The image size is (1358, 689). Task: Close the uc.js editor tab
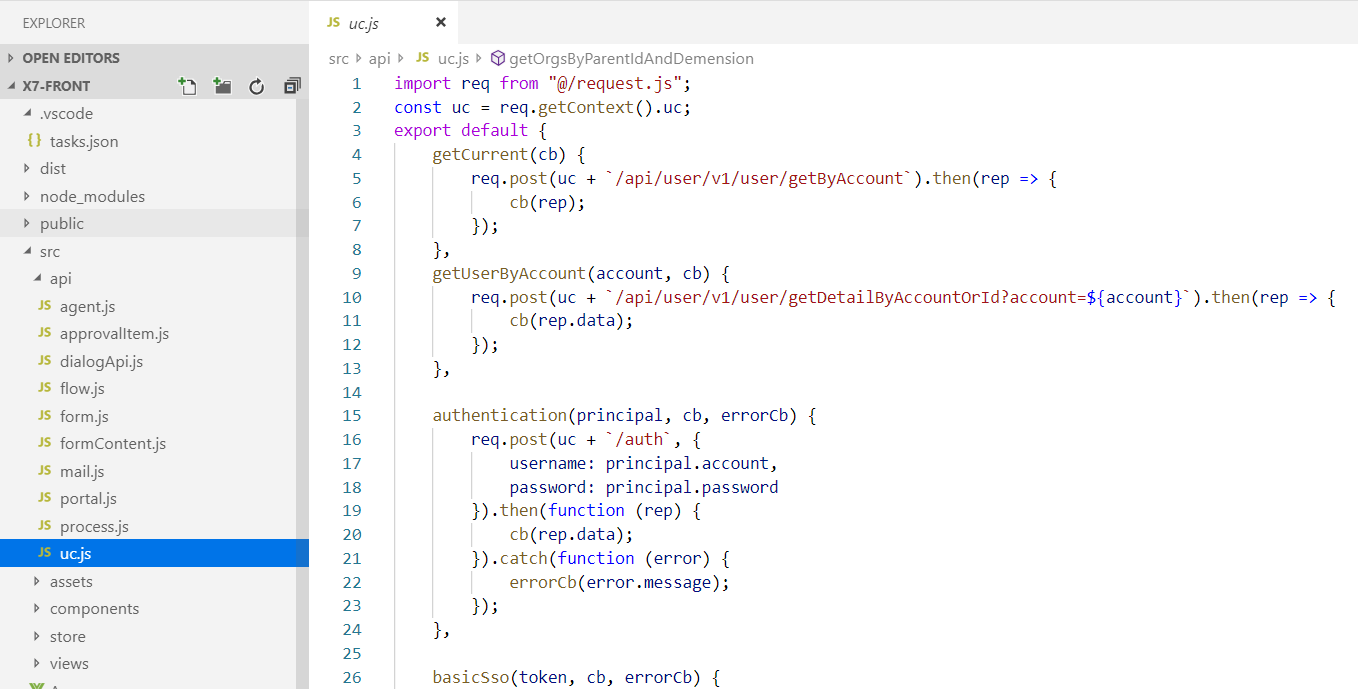click(x=441, y=22)
